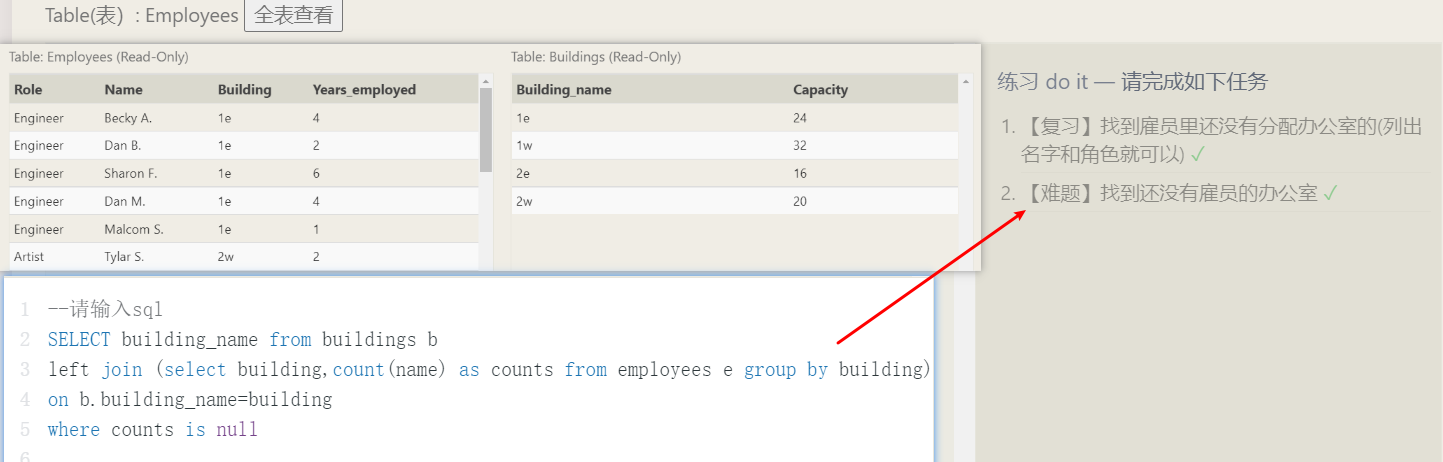Select the Tylar S. name cell
Screen dimensions: 1443x462
[124, 257]
